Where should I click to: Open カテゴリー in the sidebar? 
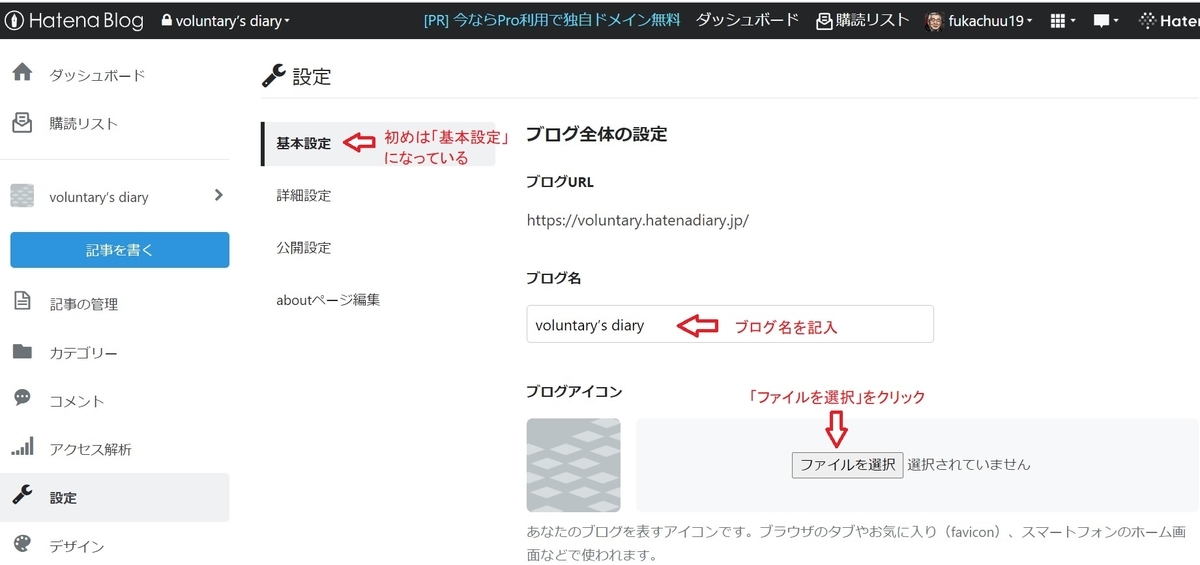click(84, 353)
